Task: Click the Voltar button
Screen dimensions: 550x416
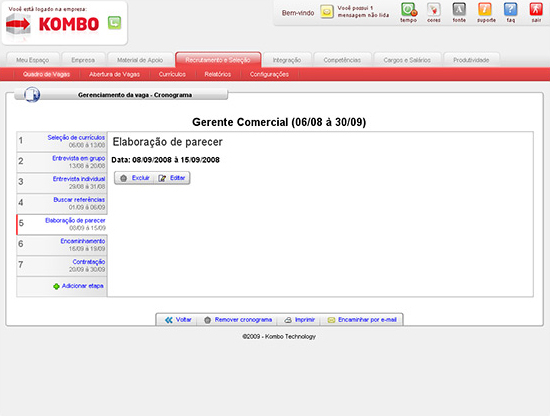Action: (178, 320)
